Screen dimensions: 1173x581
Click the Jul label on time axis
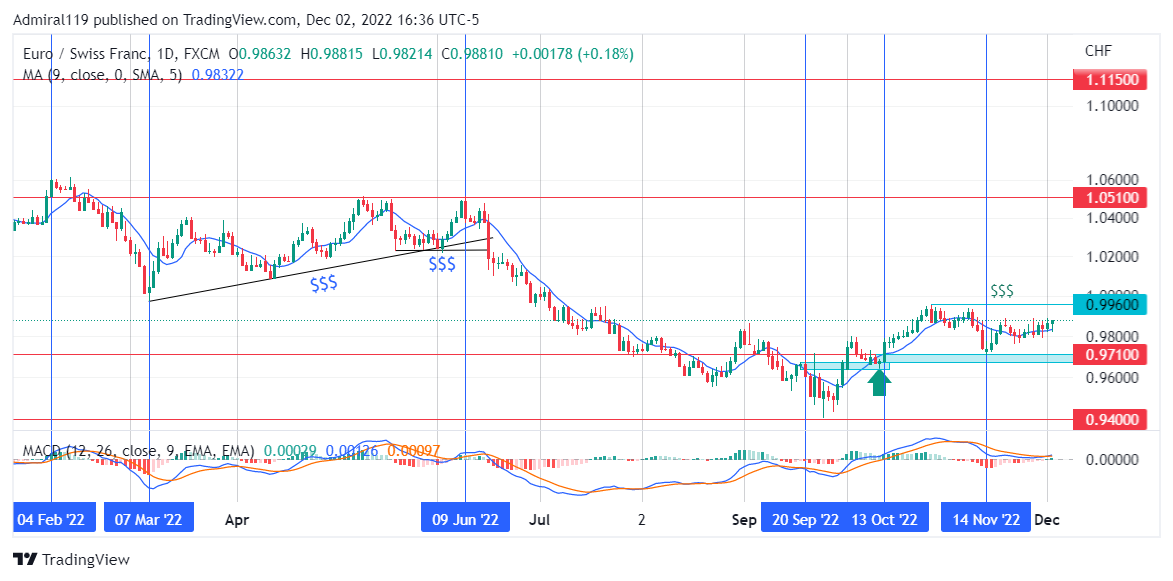[540, 519]
